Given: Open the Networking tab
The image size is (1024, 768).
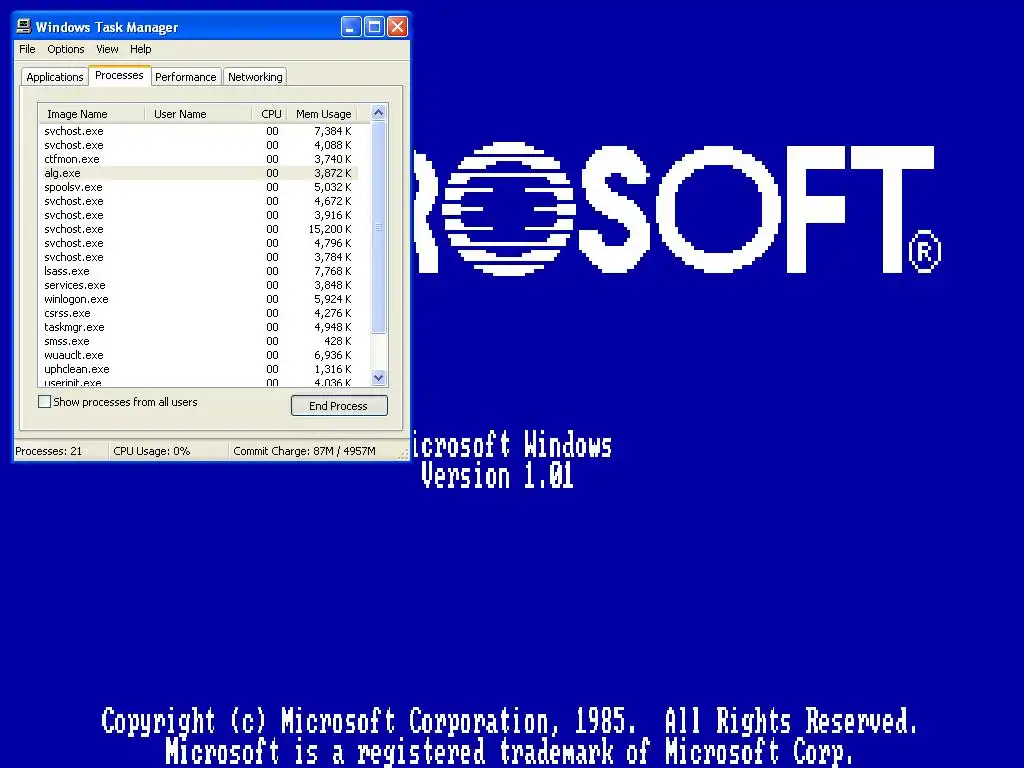Looking at the screenshot, I should (255, 77).
